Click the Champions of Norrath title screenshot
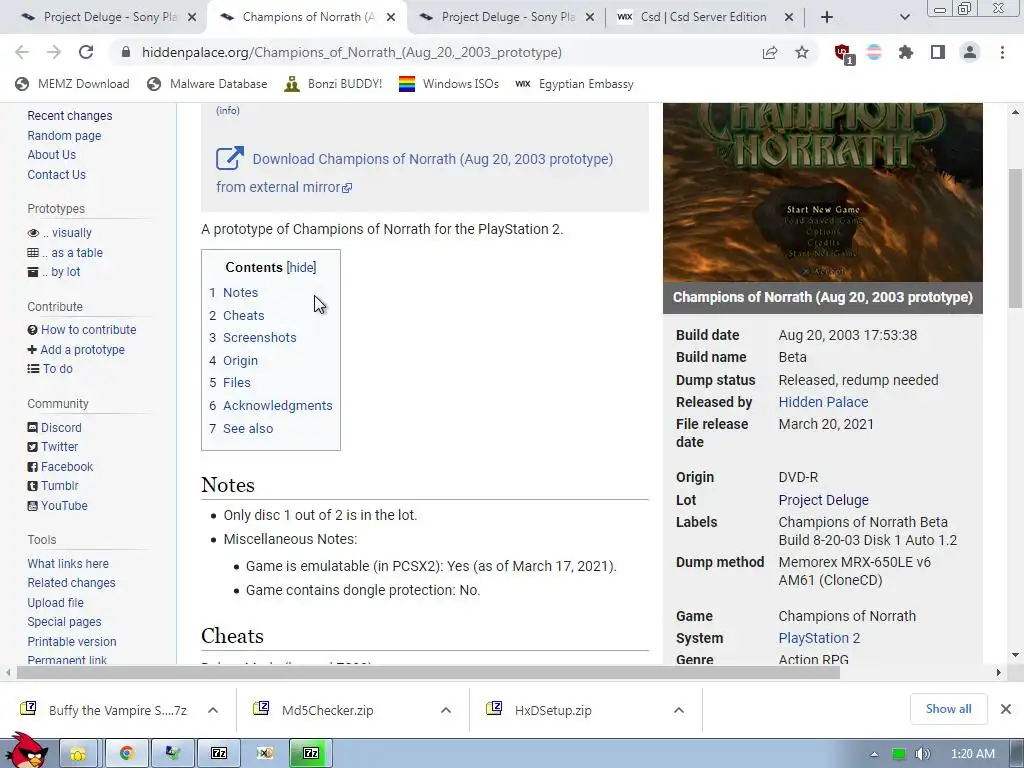1024x768 pixels. (x=823, y=192)
